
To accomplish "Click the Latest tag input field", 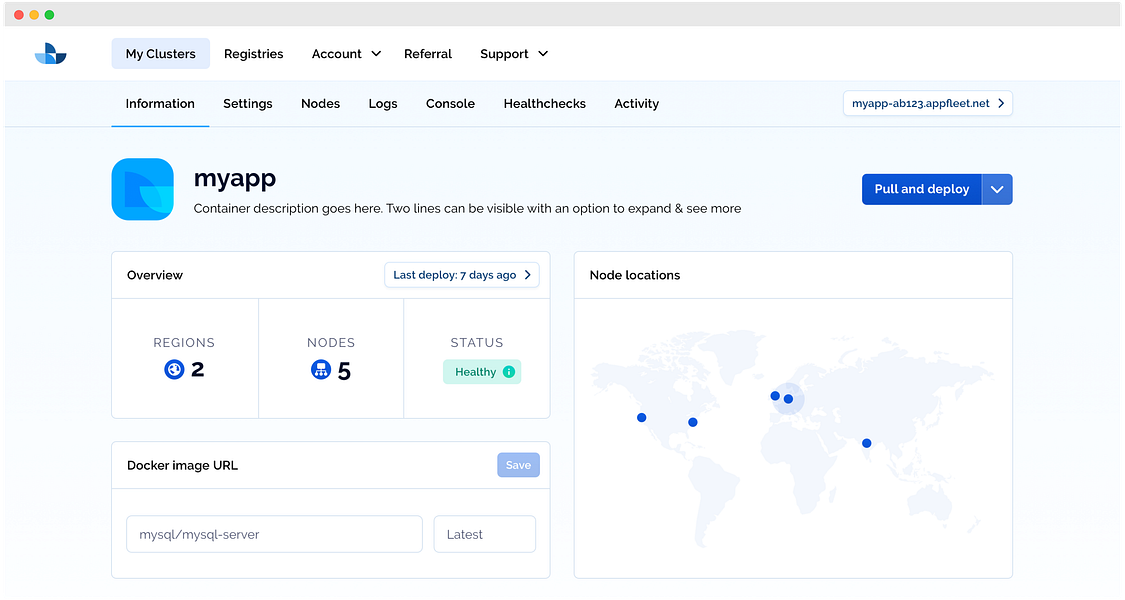I will click(484, 534).
